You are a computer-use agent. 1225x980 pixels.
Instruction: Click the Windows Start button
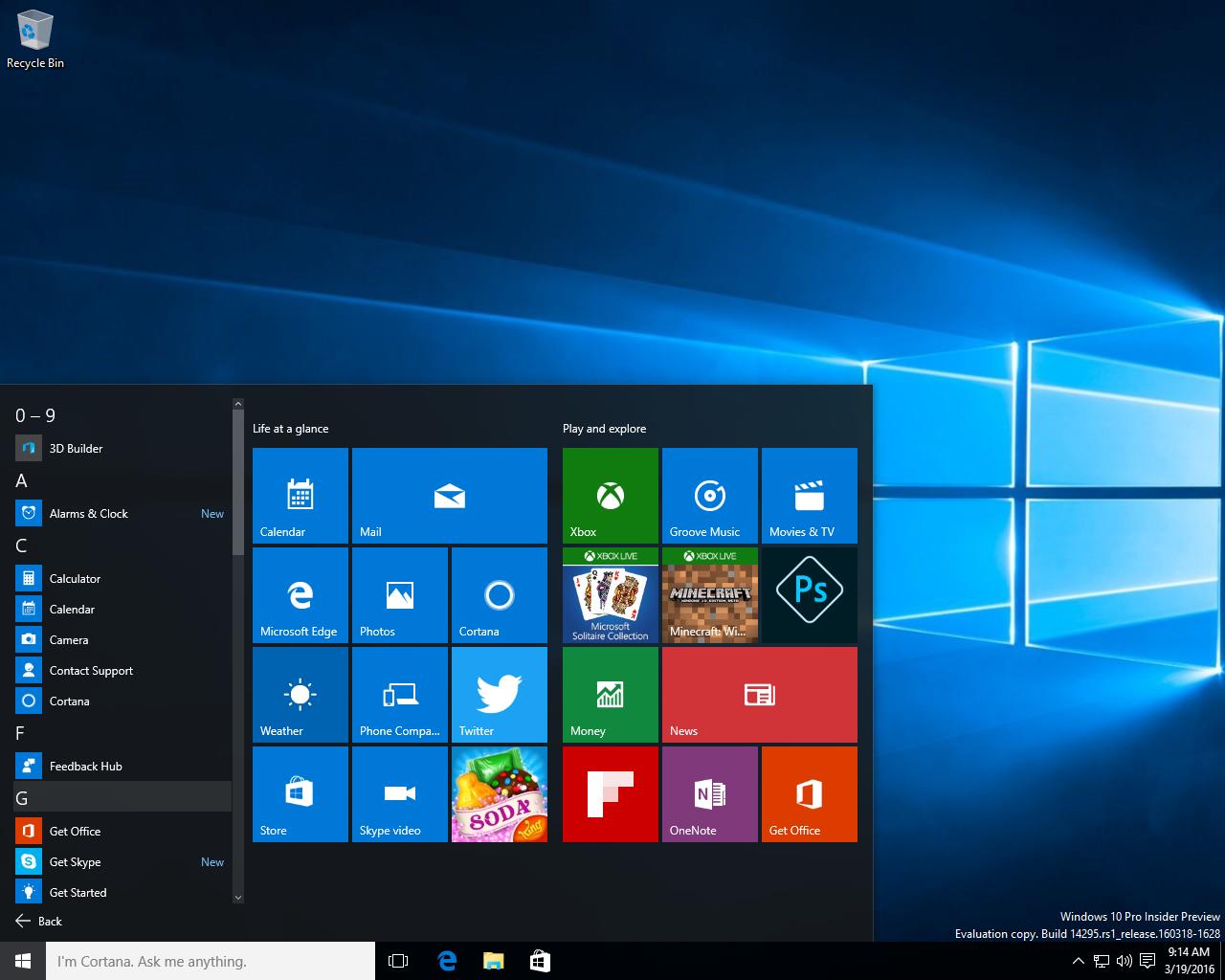click(23, 961)
